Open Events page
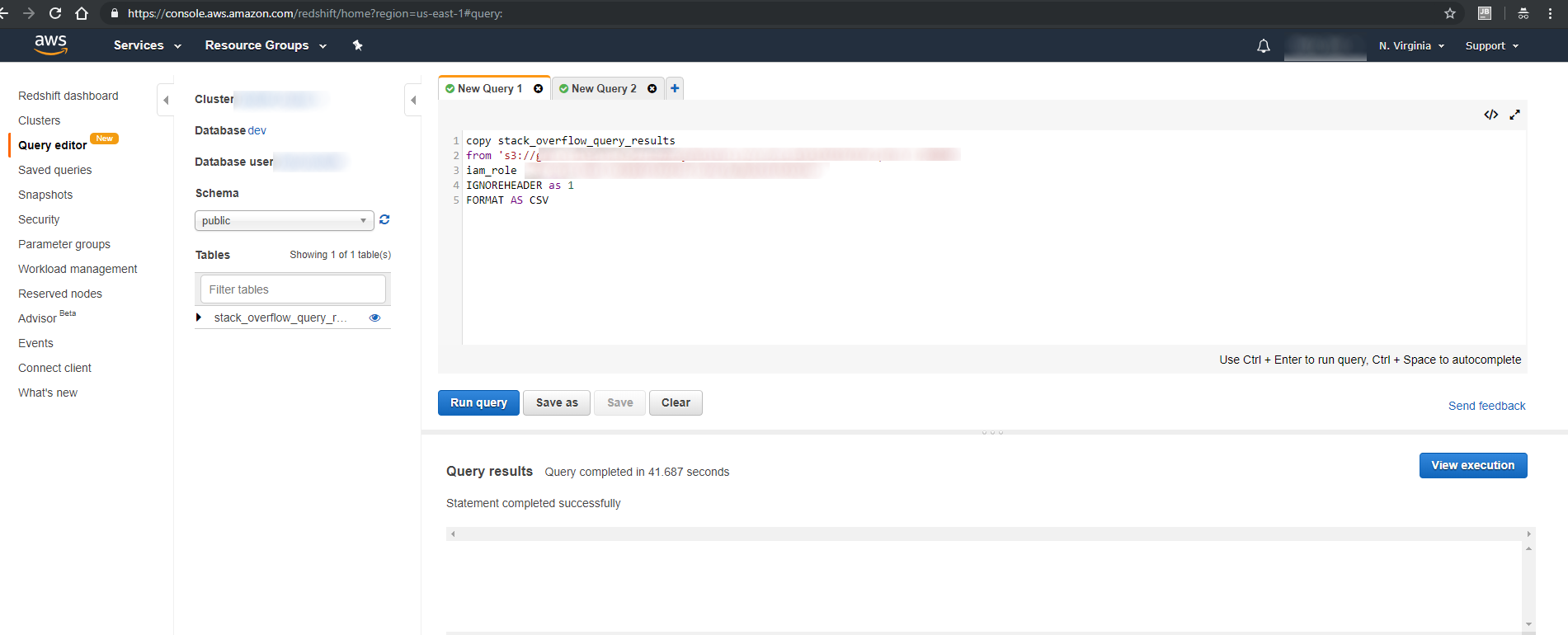The image size is (1568, 635). 35,343
